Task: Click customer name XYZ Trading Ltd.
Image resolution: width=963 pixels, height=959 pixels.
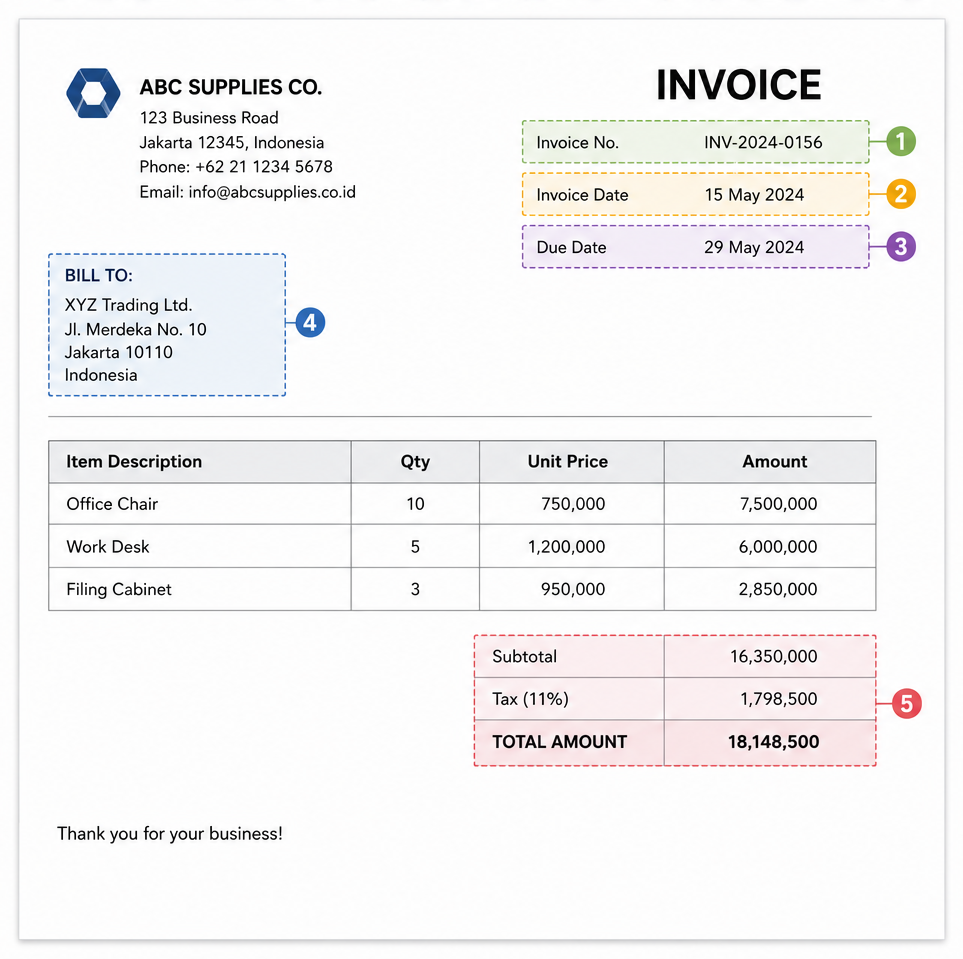Action: (x=128, y=305)
